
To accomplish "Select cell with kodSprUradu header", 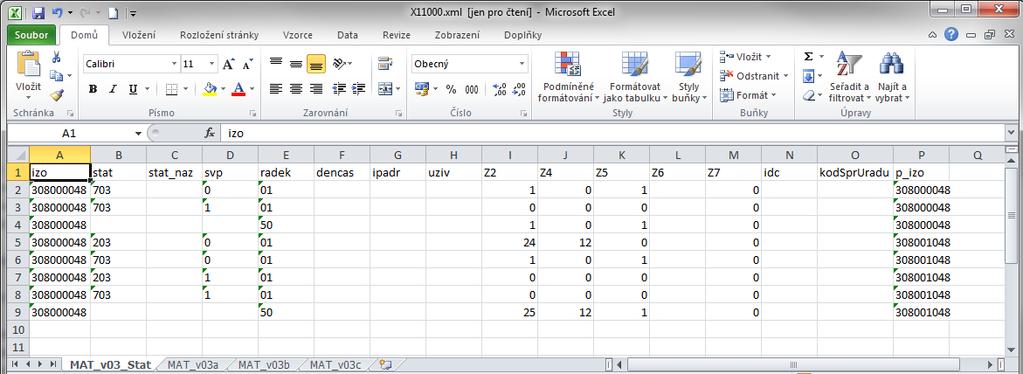I will 855,172.
